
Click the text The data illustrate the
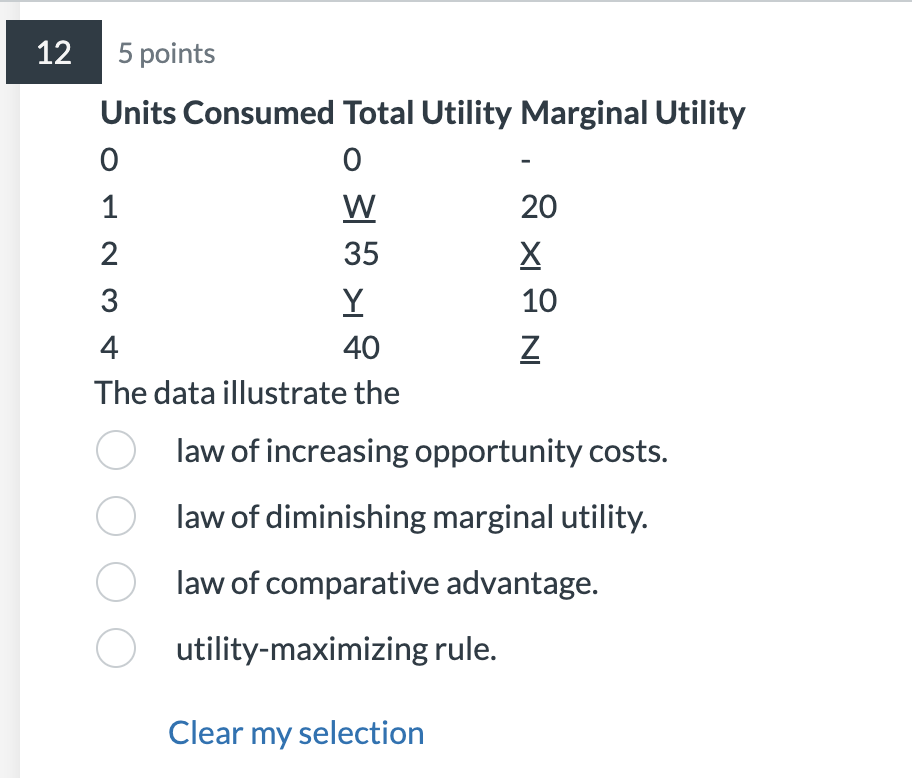(x=247, y=393)
